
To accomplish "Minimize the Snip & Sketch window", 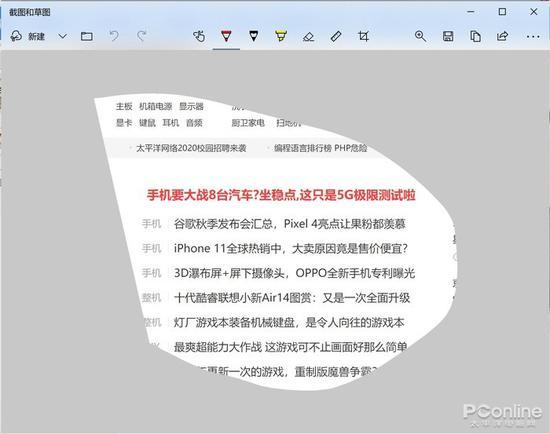I will pyautogui.click(x=471, y=12).
